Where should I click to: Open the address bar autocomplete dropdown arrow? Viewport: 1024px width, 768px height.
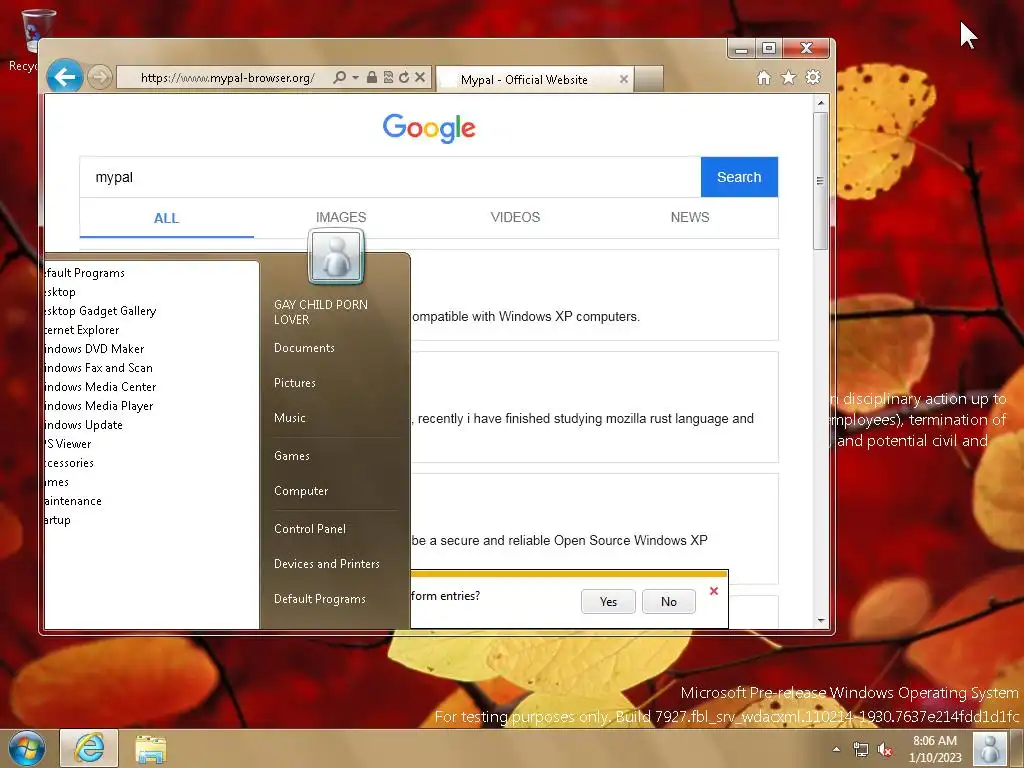point(355,78)
